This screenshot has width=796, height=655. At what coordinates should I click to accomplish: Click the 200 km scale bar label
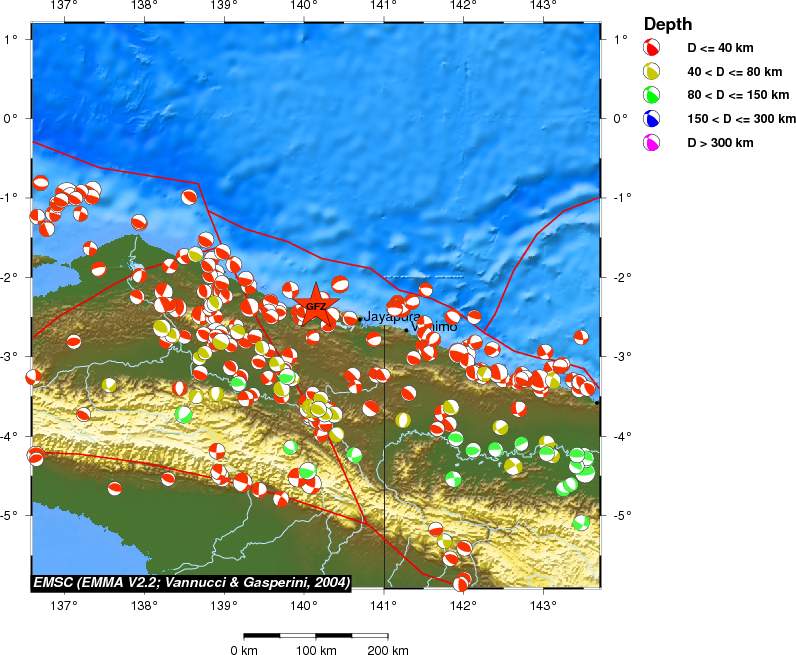coord(386,650)
